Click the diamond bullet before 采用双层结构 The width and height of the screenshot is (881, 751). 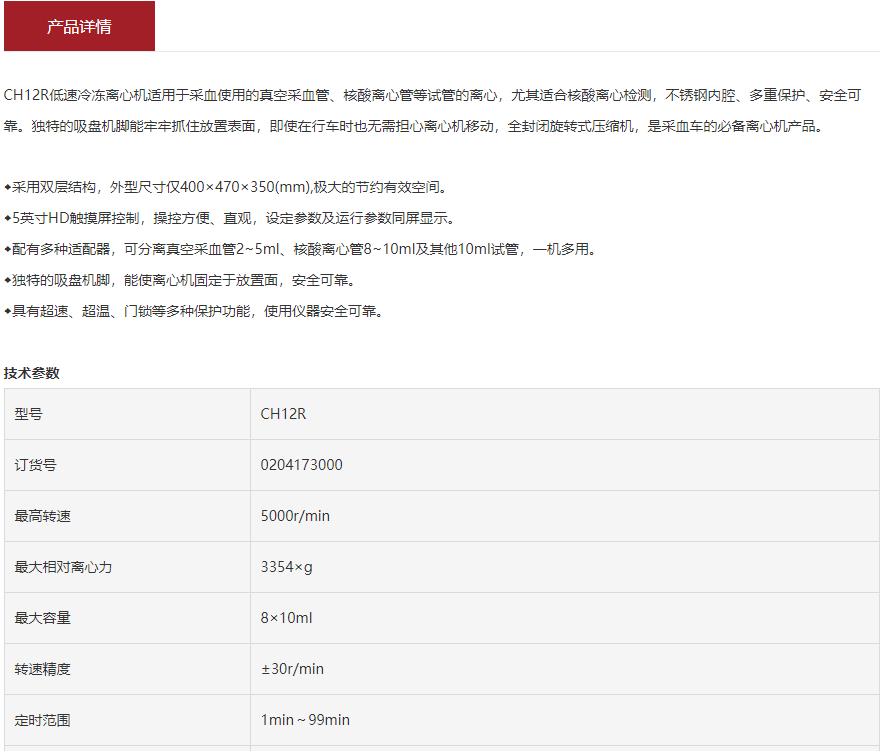(8, 187)
